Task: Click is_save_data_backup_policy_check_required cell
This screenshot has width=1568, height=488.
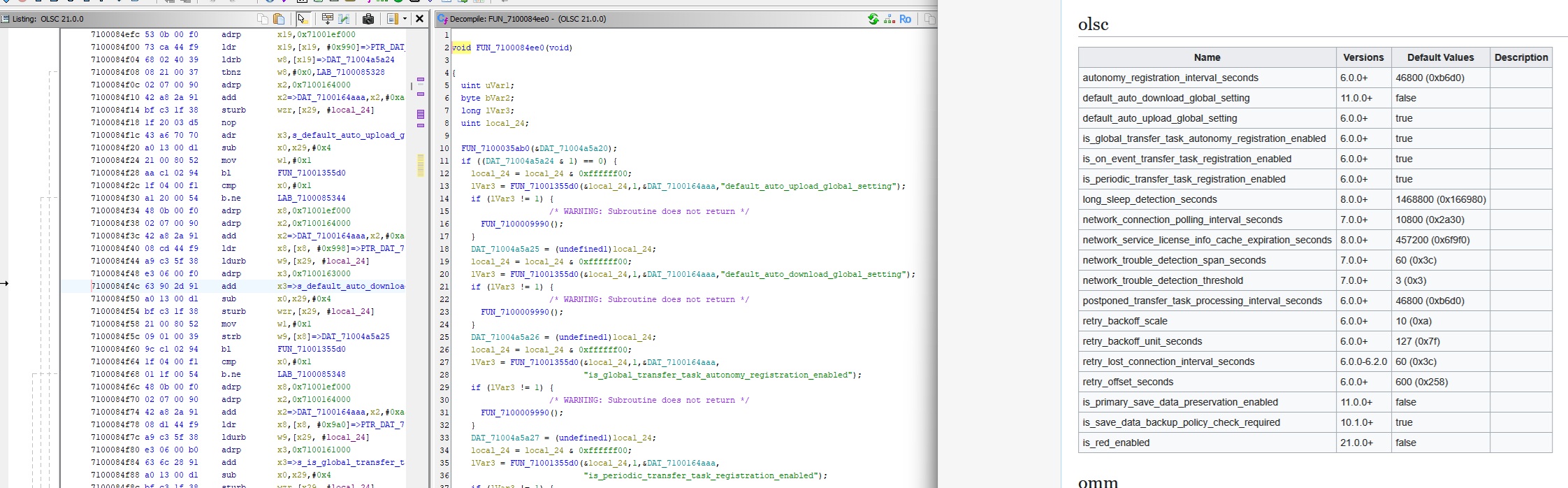Action: [x=1207, y=422]
